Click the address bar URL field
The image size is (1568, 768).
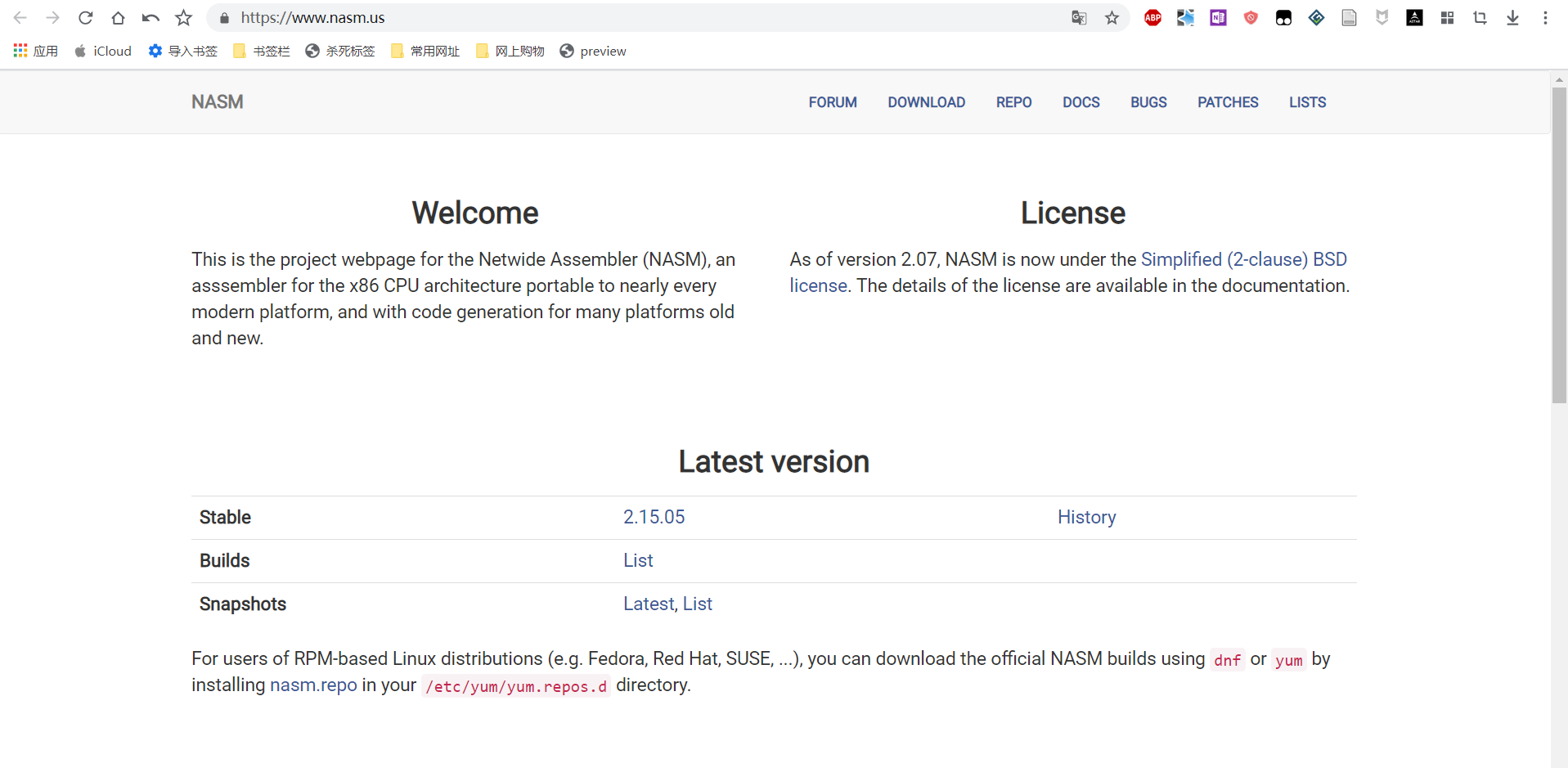[x=638, y=18]
